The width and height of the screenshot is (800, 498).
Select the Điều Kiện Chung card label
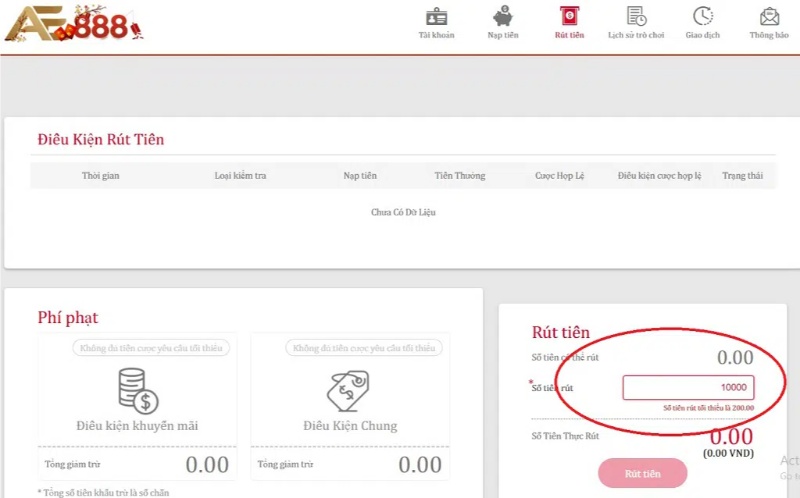coord(350,426)
